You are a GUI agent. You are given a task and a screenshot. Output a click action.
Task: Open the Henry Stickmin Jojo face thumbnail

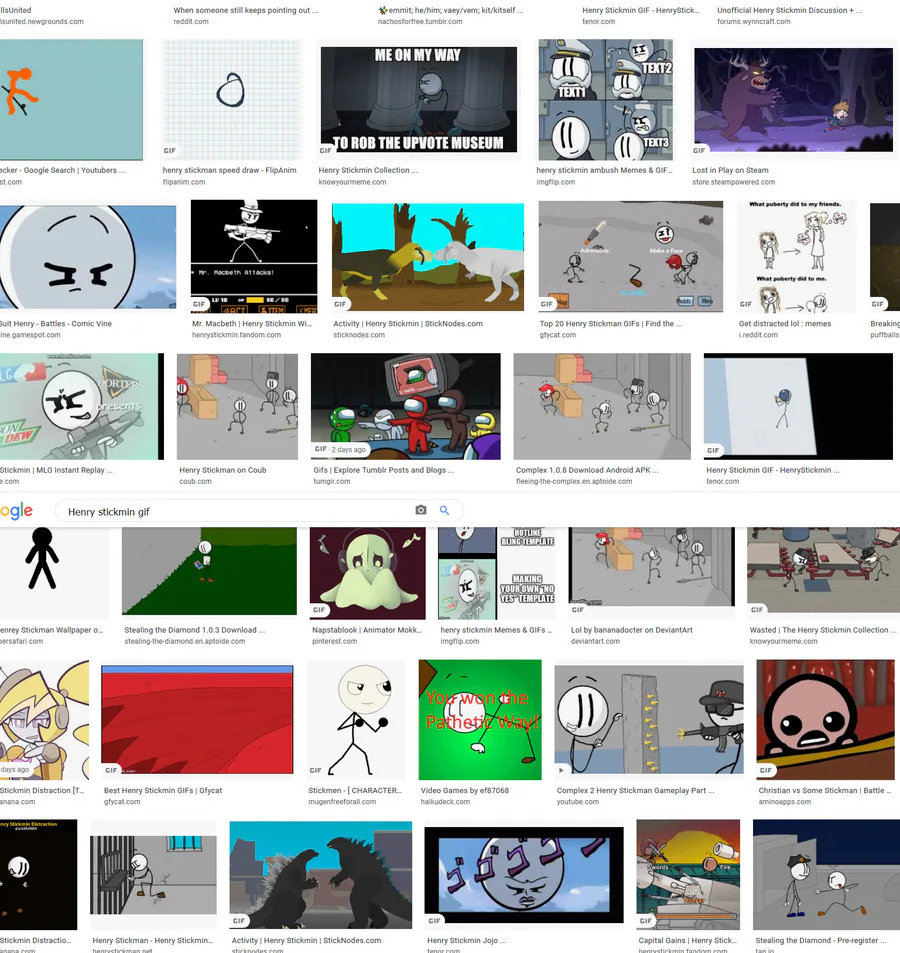pos(524,875)
